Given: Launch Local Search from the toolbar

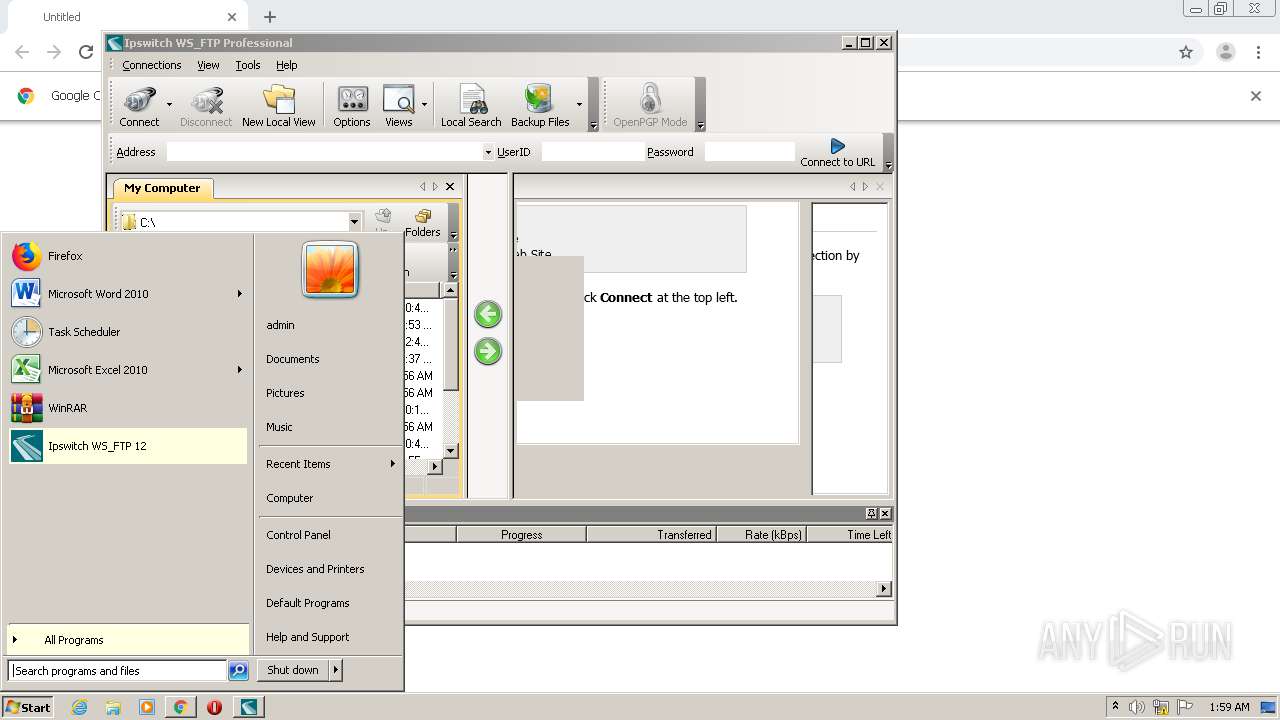Looking at the screenshot, I should [x=471, y=105].
